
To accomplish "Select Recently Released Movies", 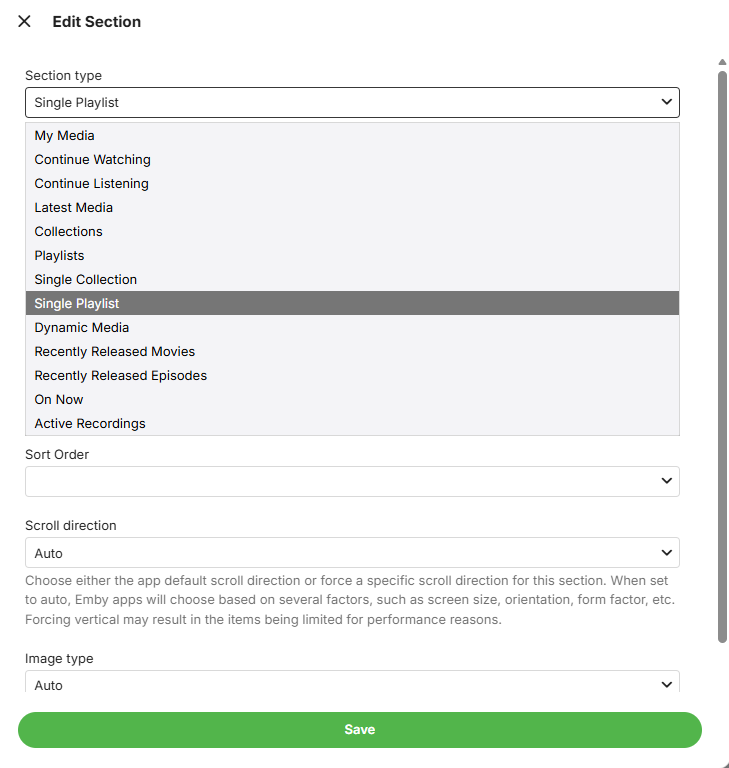I will (x=114, y=351).
